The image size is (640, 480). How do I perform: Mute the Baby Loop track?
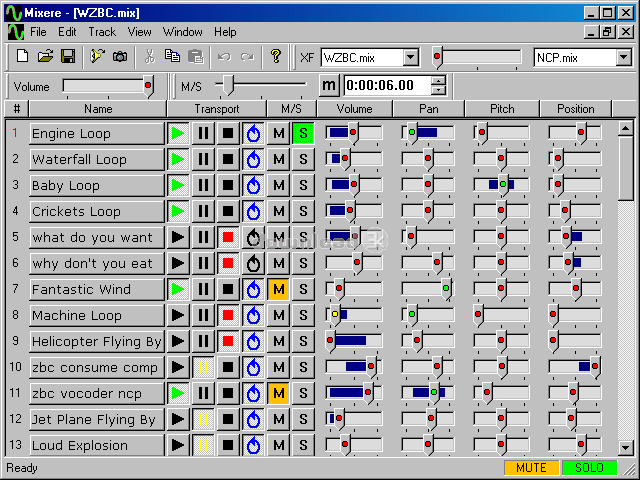click(x=278, y=185)
